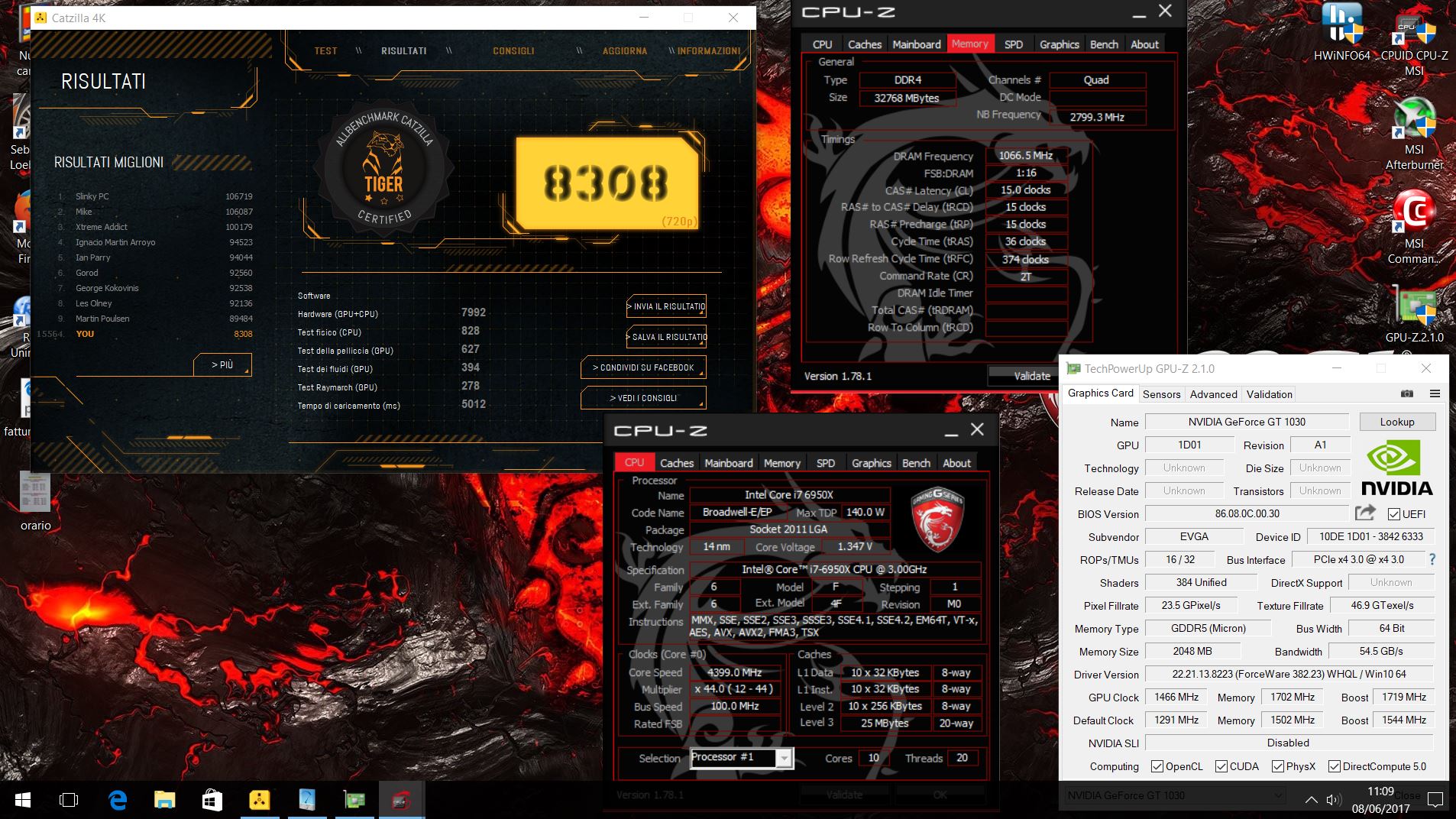
Task: Toggle PhysX checkbox in GPU-Z
Action: pos(1278,766)
